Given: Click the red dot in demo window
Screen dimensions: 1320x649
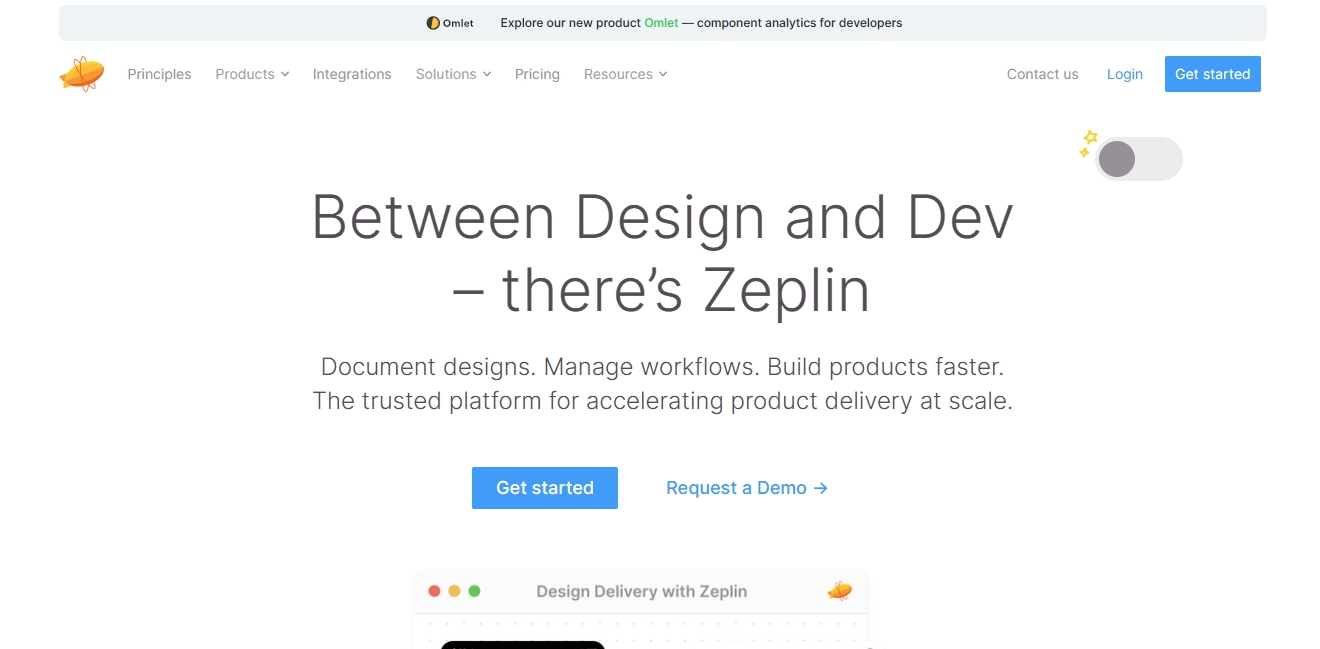Looking at the screenshot, I should click(434, 591).
